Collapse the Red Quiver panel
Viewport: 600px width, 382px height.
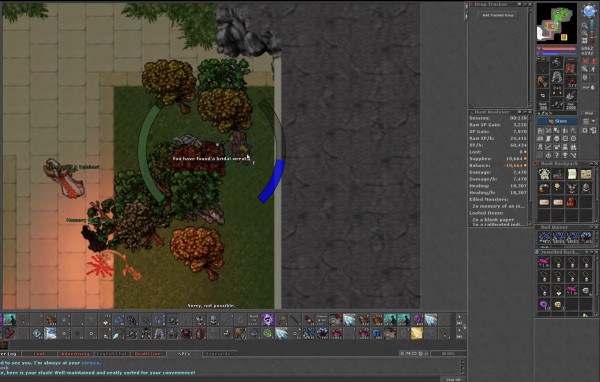592,227
